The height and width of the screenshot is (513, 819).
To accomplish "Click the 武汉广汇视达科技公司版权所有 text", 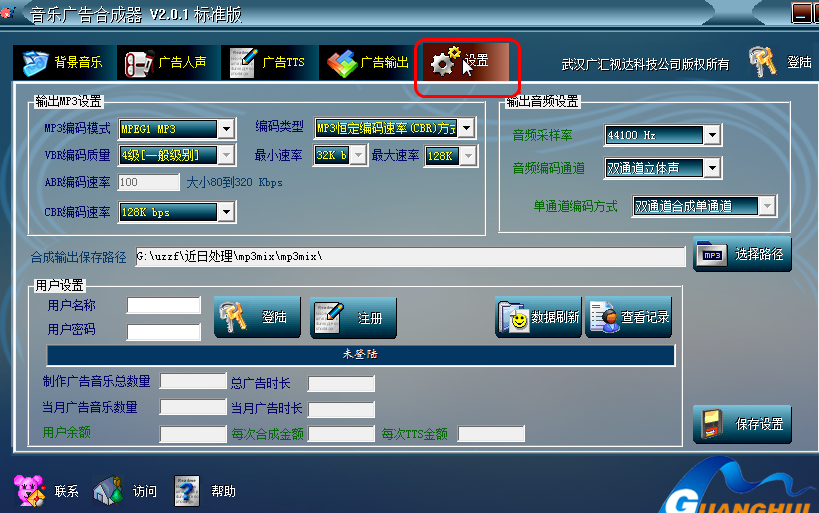I will (x=645, y=64).
